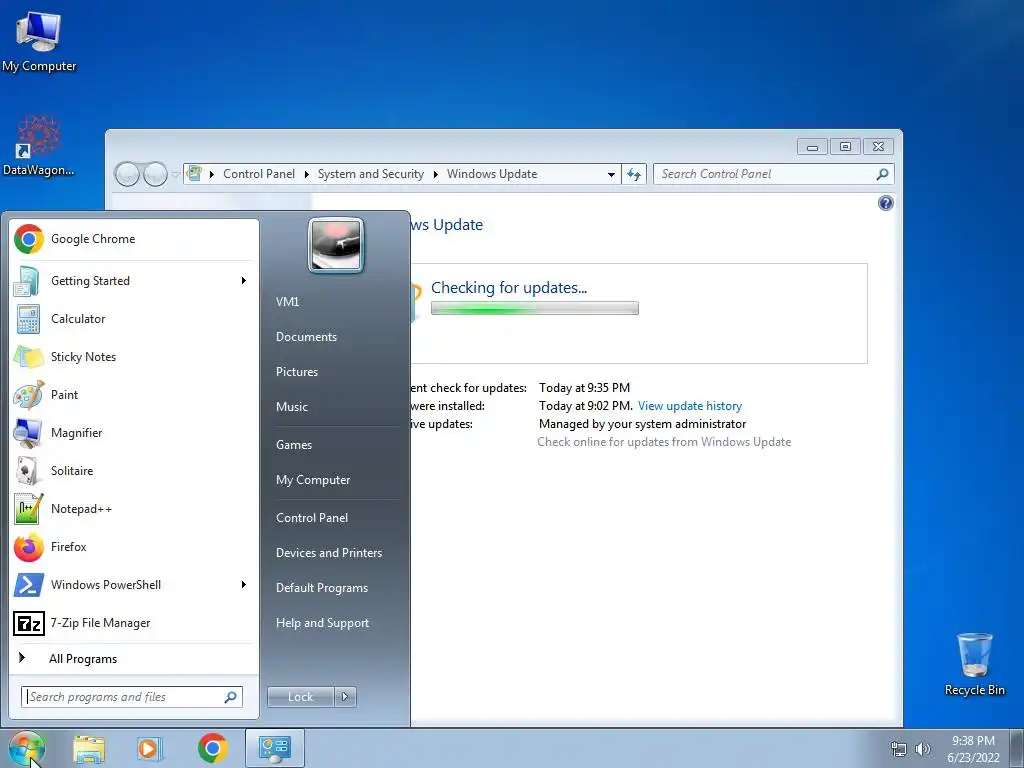Open the network tray icon

[x=899, y=749]
